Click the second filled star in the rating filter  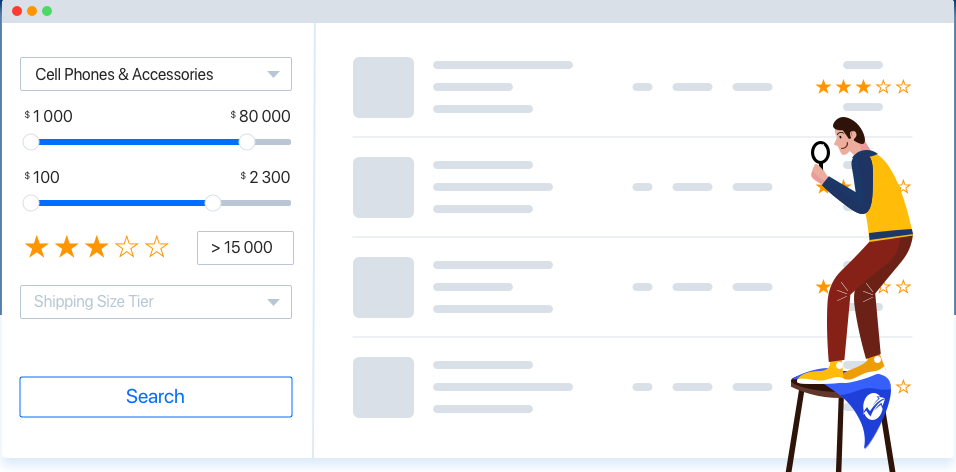click(67, 247)
